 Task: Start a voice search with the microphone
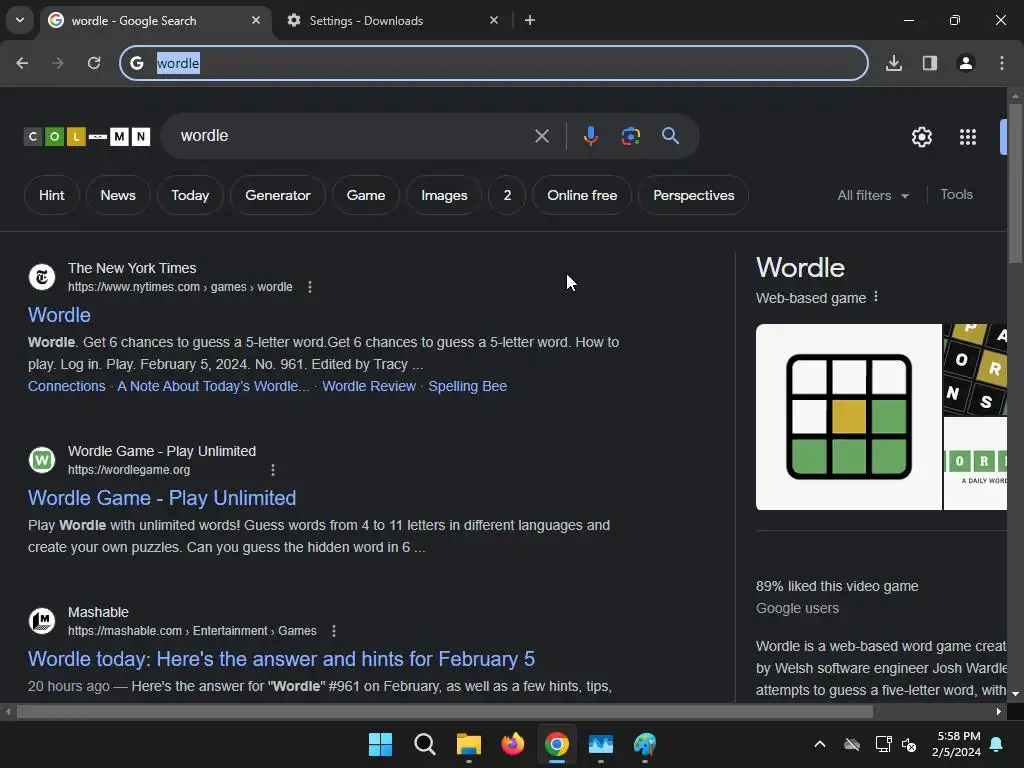coord(590,136)
